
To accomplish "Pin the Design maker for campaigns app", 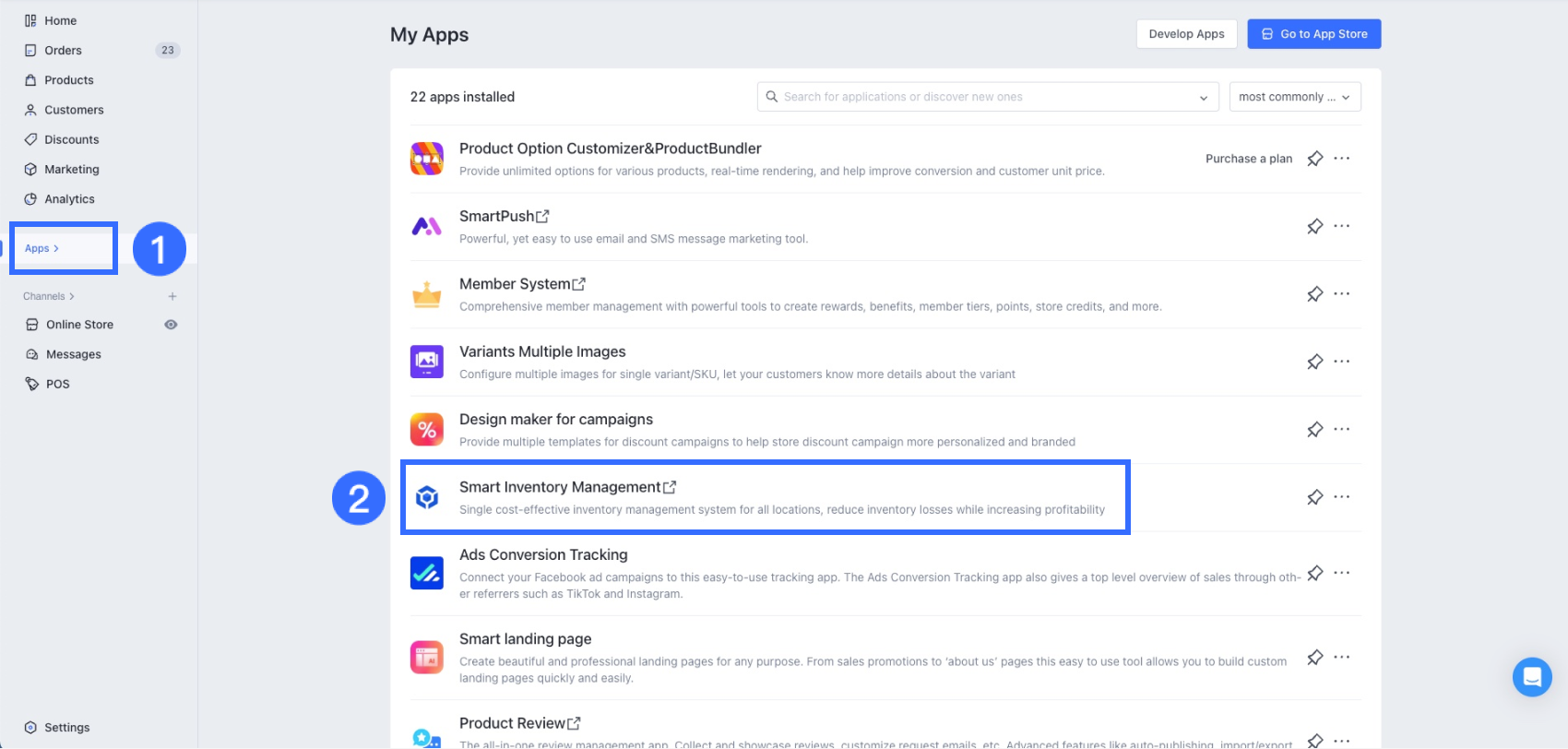I will [1314, 430].
